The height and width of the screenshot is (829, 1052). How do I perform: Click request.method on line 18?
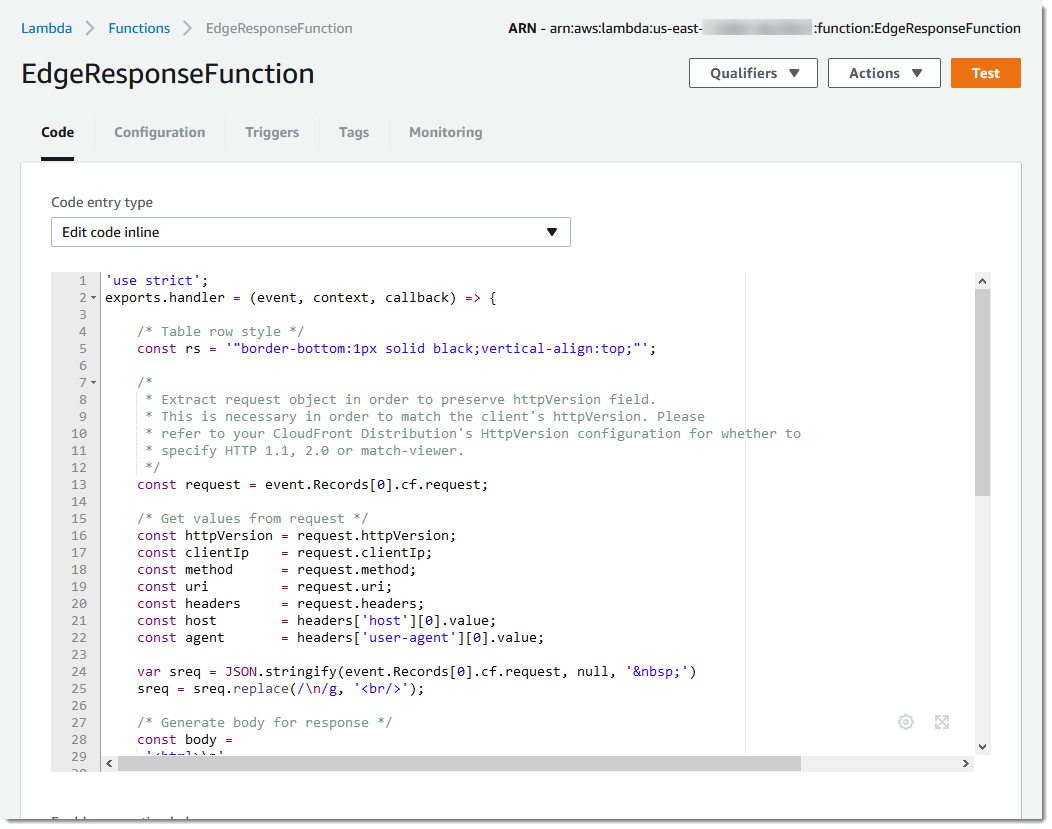[352, 569]
